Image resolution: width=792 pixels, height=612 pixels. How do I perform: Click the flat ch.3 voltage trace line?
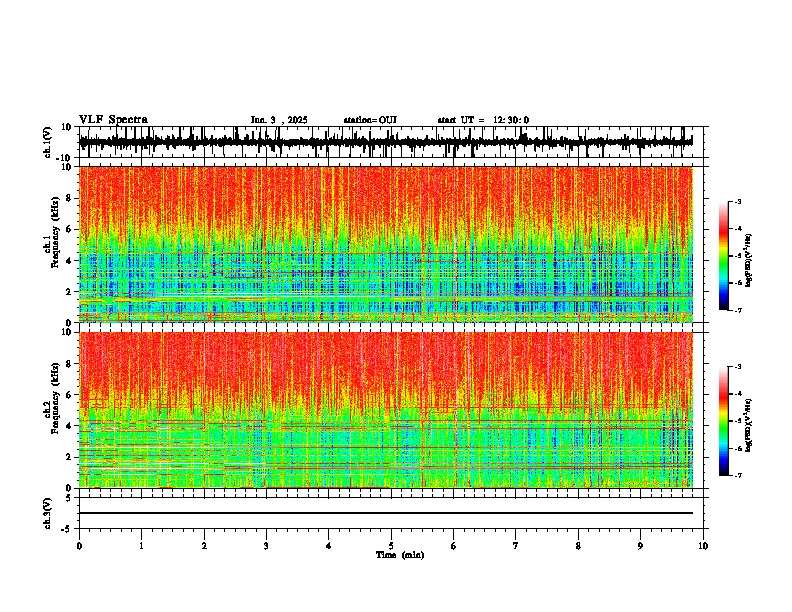pyautogui.click(x=386, y=513)
